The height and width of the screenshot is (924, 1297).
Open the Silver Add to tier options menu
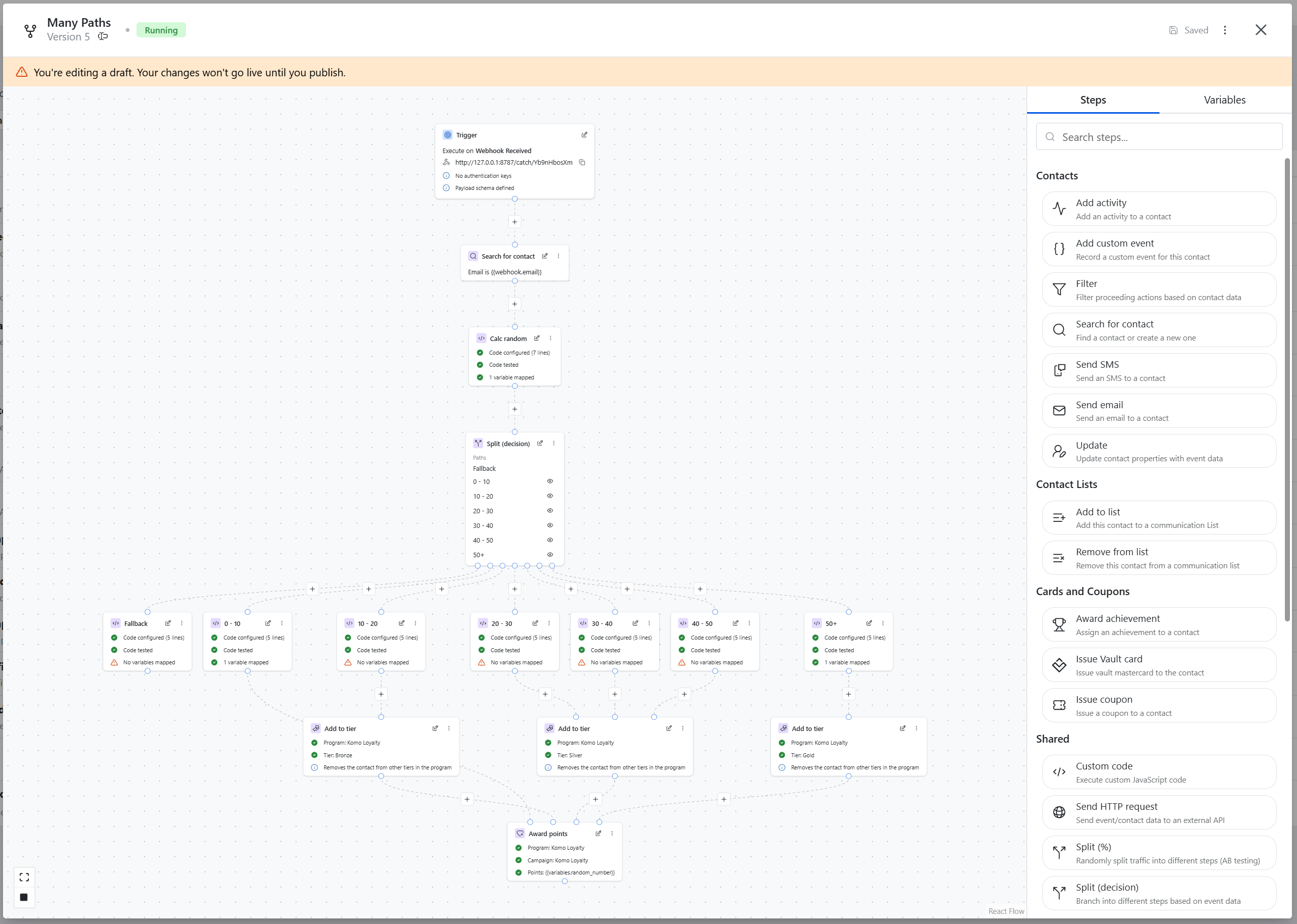683,728
